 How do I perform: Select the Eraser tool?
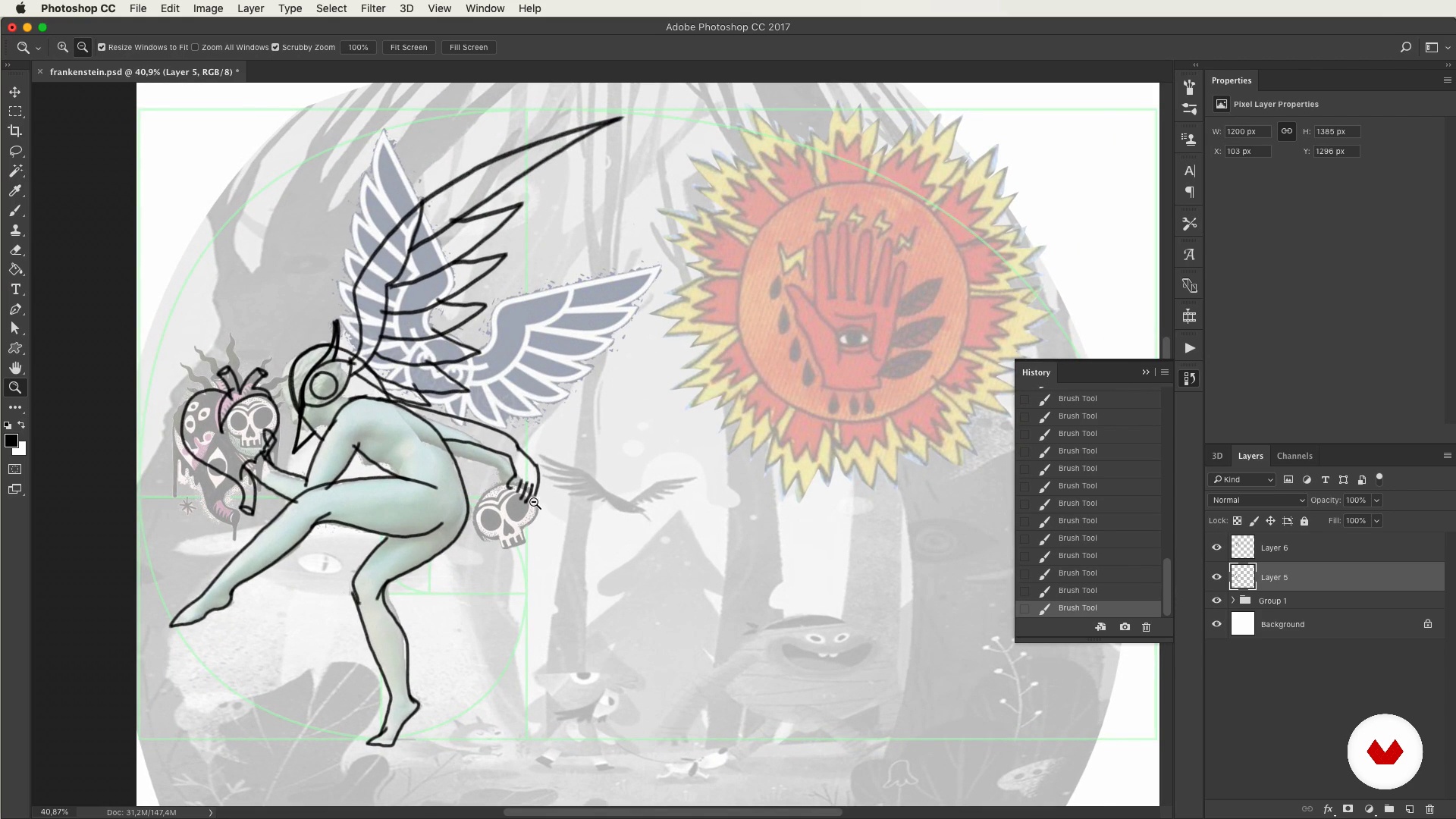pyautogui.click(x=15, y=250)
